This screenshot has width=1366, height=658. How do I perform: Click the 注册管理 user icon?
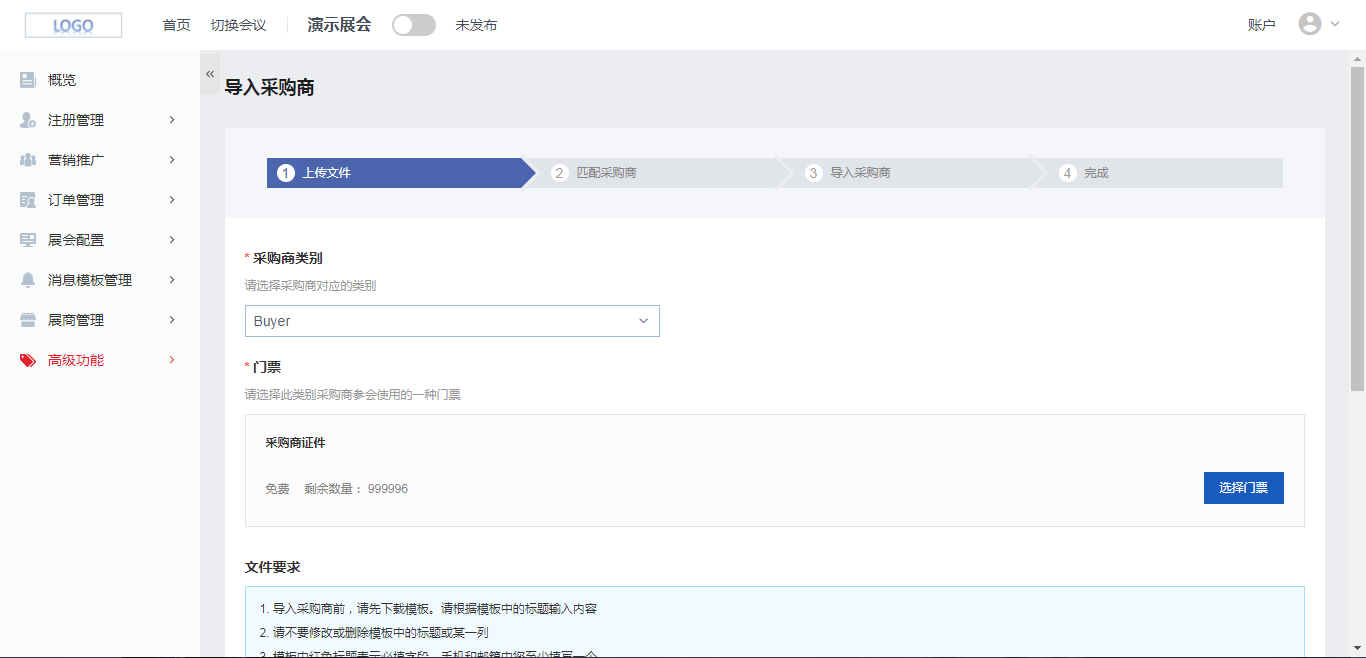(x=28, y=120)
